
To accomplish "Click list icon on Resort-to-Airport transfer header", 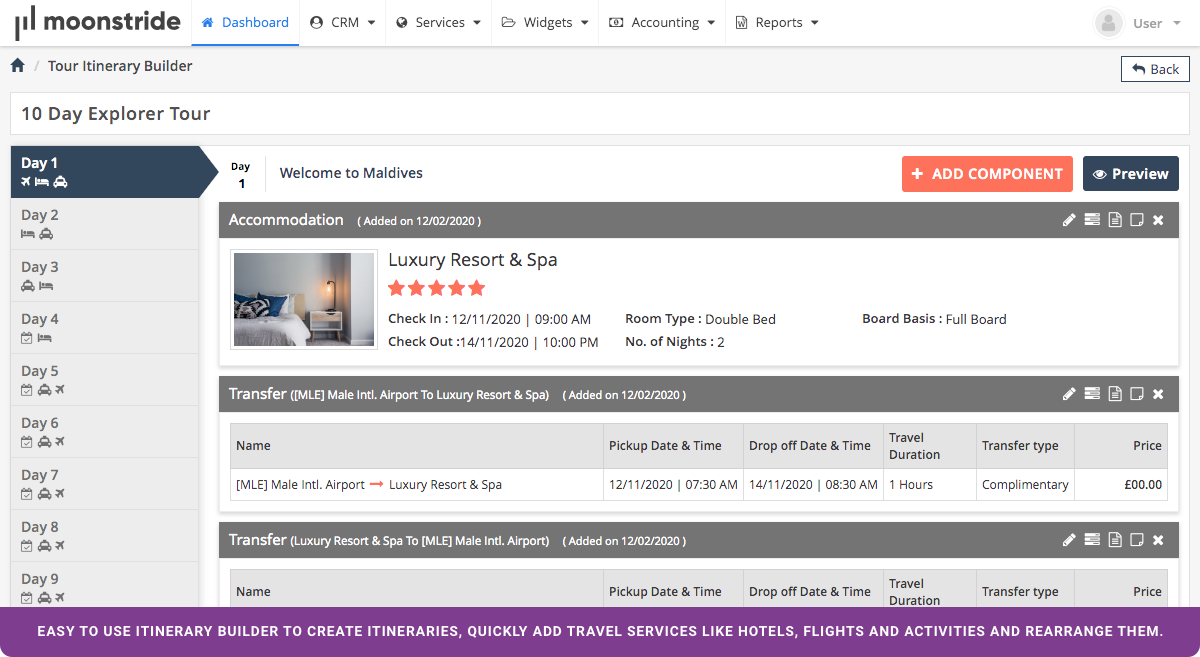I will pos(1092,540).
